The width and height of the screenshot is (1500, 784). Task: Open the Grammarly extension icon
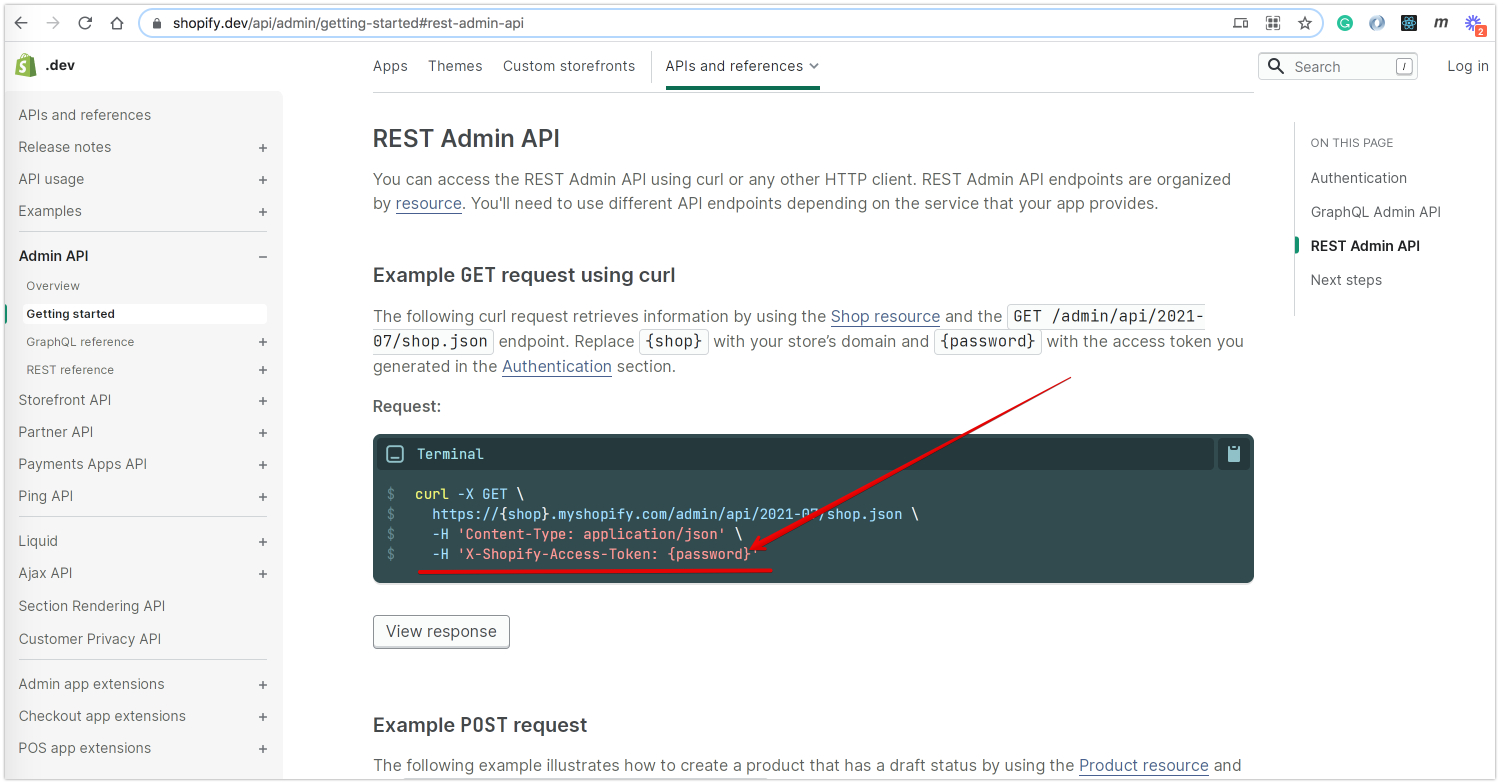pos(1345,23)
